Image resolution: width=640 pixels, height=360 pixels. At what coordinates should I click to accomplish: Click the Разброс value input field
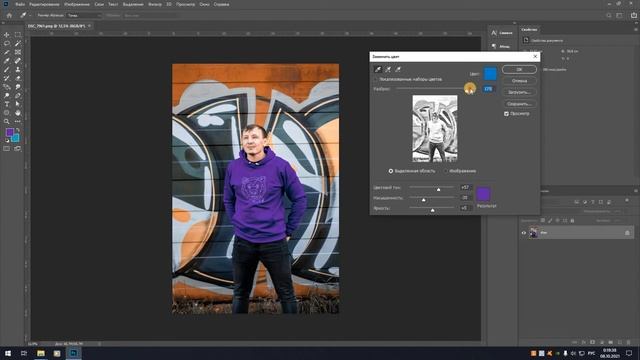488,89
